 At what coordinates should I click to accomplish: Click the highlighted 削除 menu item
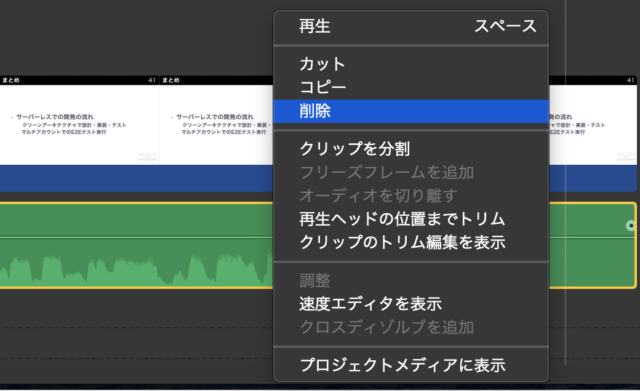click(x=411, y=111)
